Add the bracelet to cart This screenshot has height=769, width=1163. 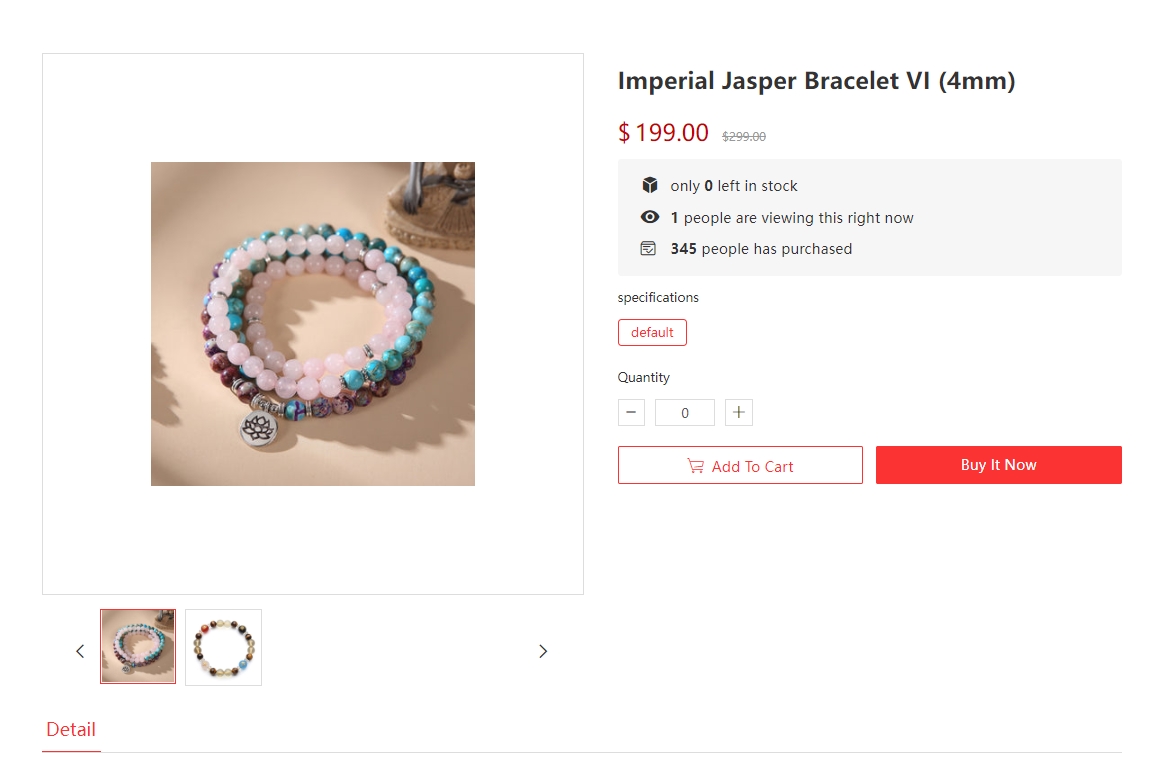[x=740, y=465]
